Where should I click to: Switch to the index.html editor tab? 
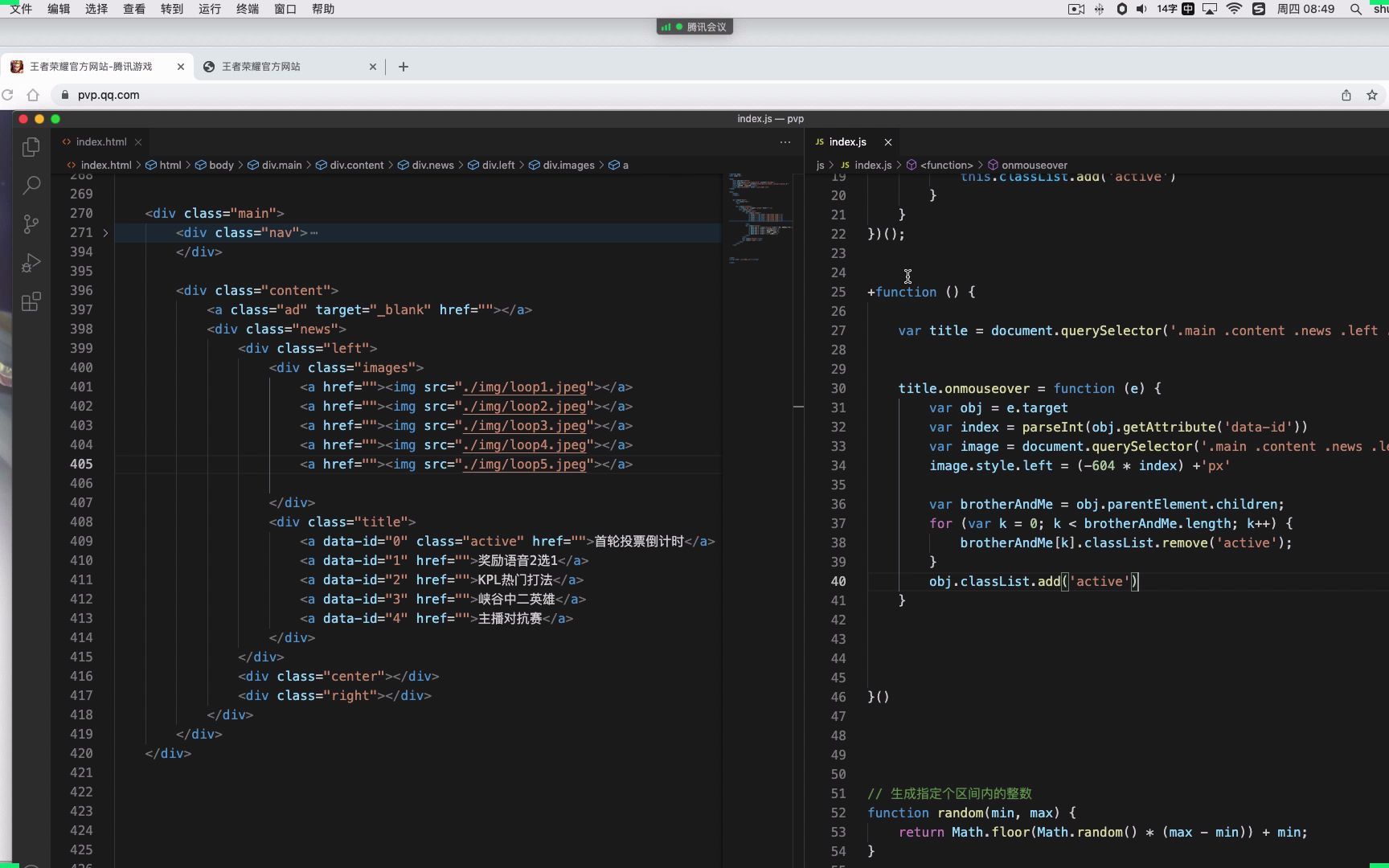101,142
